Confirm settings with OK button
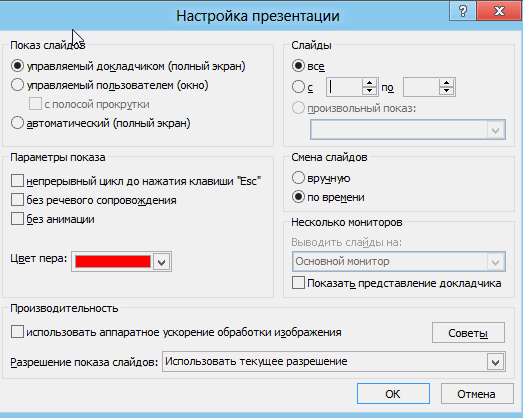Screen dimensions: 523x418 [x=393, y=394]
